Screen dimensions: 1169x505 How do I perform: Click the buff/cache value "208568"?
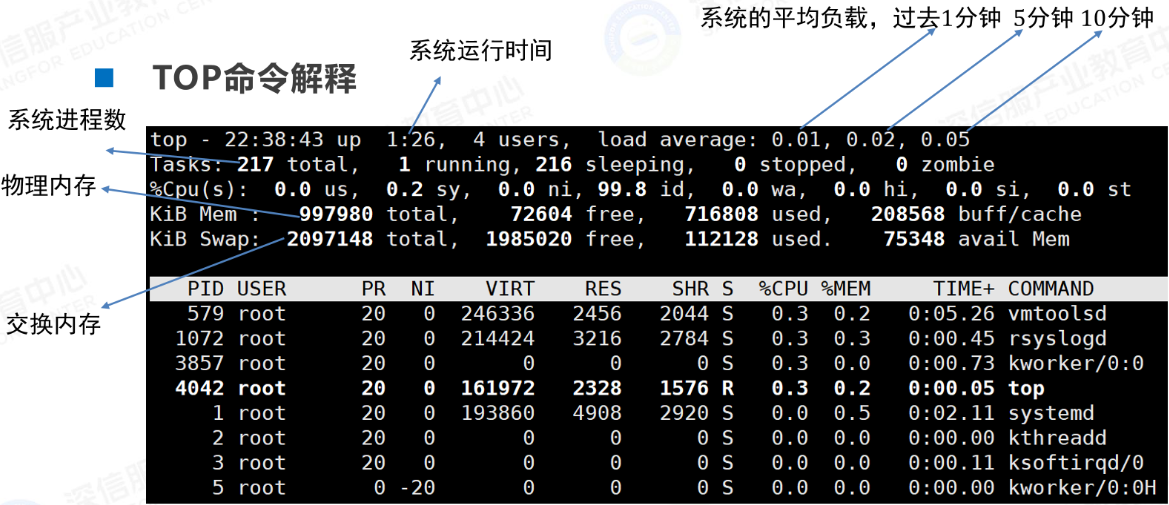tap(908, 215)
